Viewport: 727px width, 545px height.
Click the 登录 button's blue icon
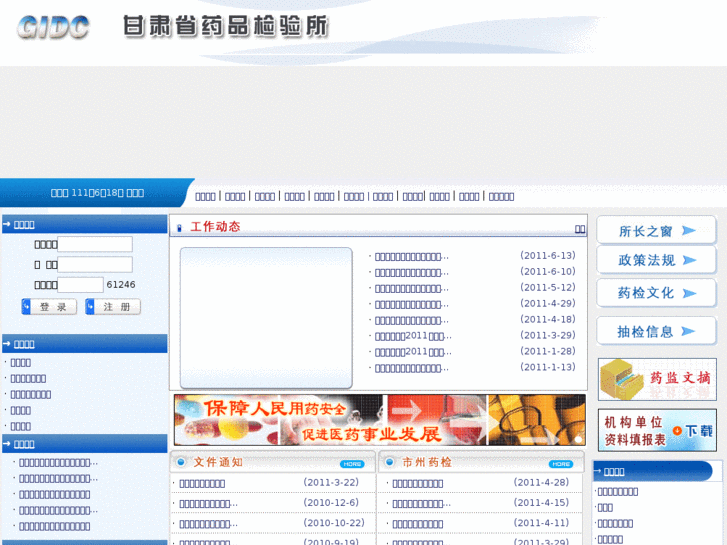point(26,307)
